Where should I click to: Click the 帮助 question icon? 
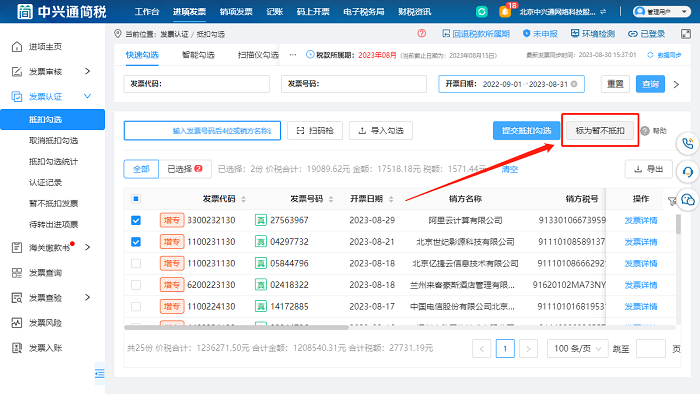(645, 131)
